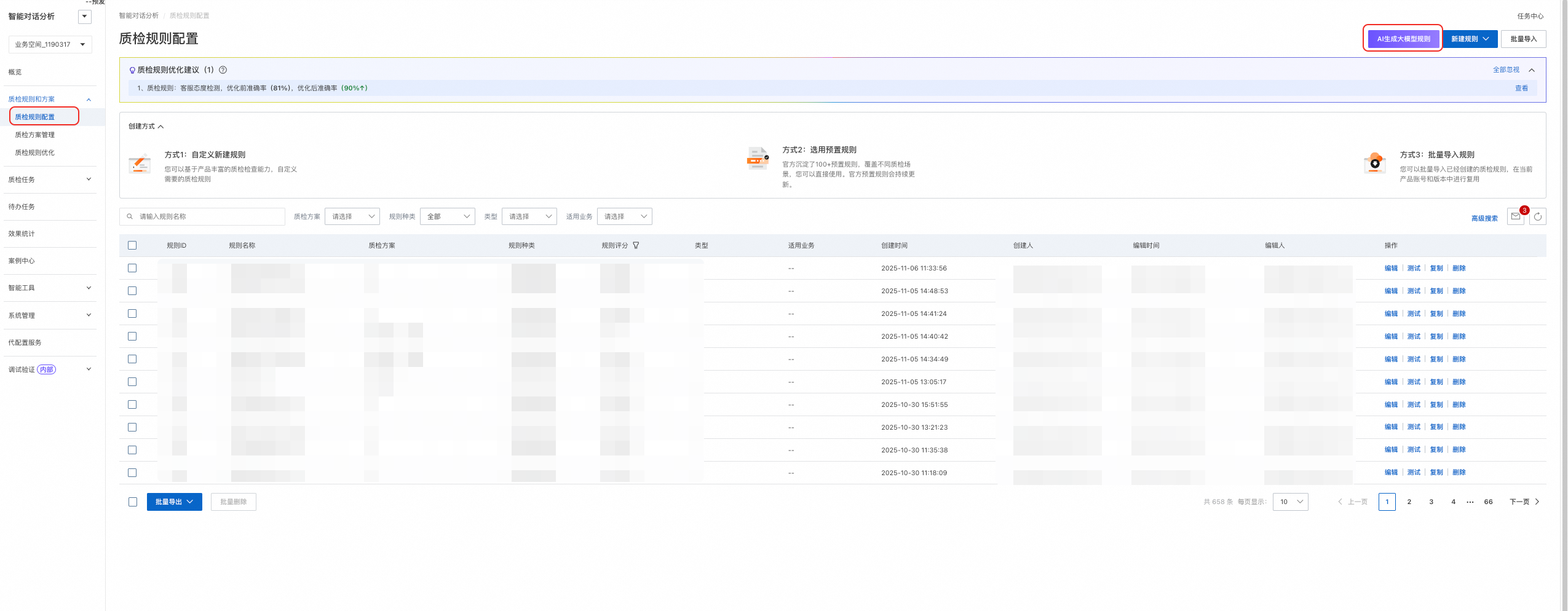Check the row created 2025-11-05 13:05:17

(x=132, y=382)
